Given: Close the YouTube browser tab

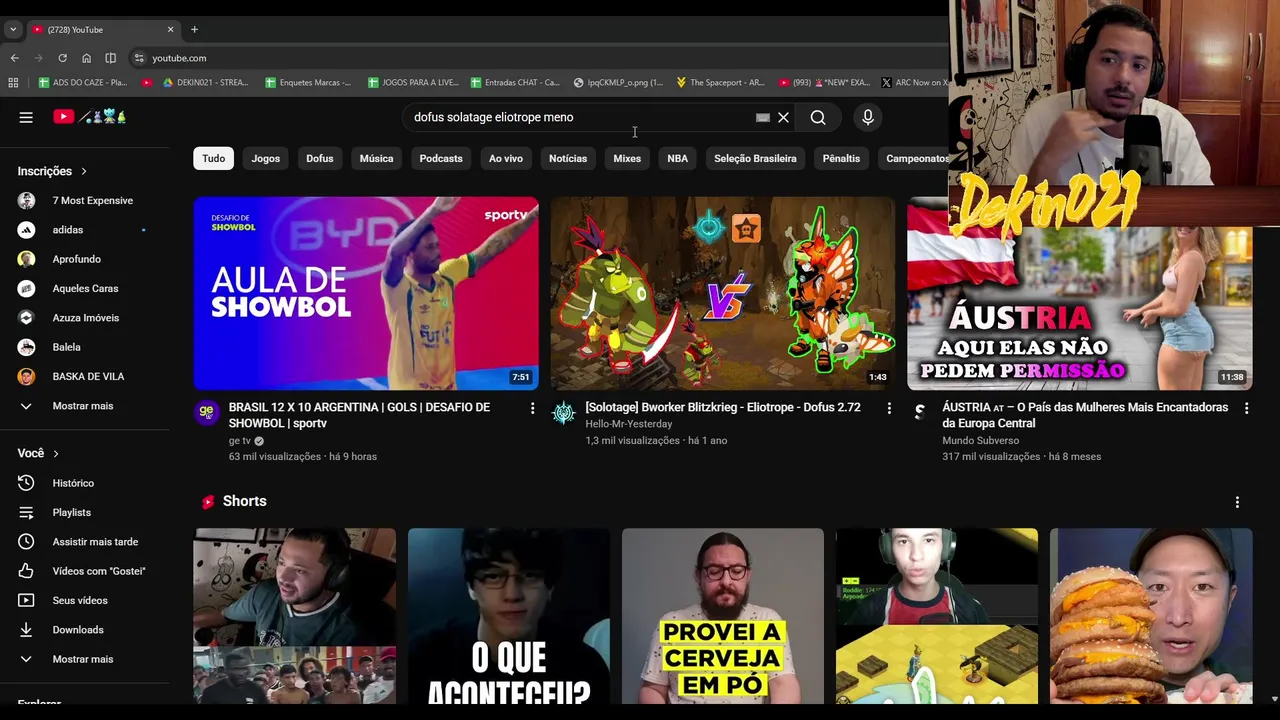Looking at the screenshot, I should pos(170,29).
